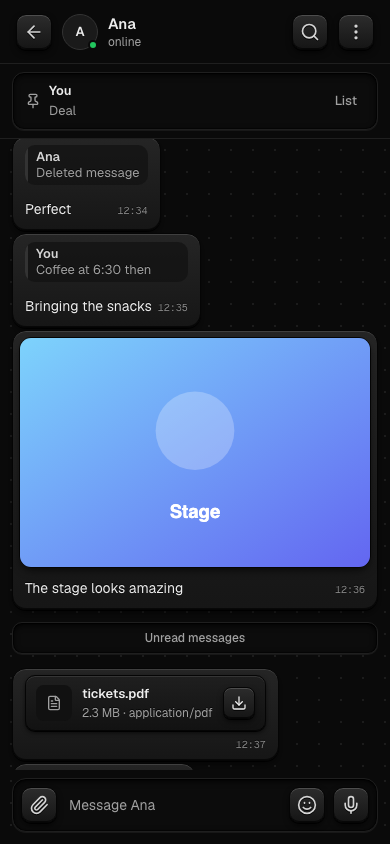Open search in the Ana chat

[310, 32]
